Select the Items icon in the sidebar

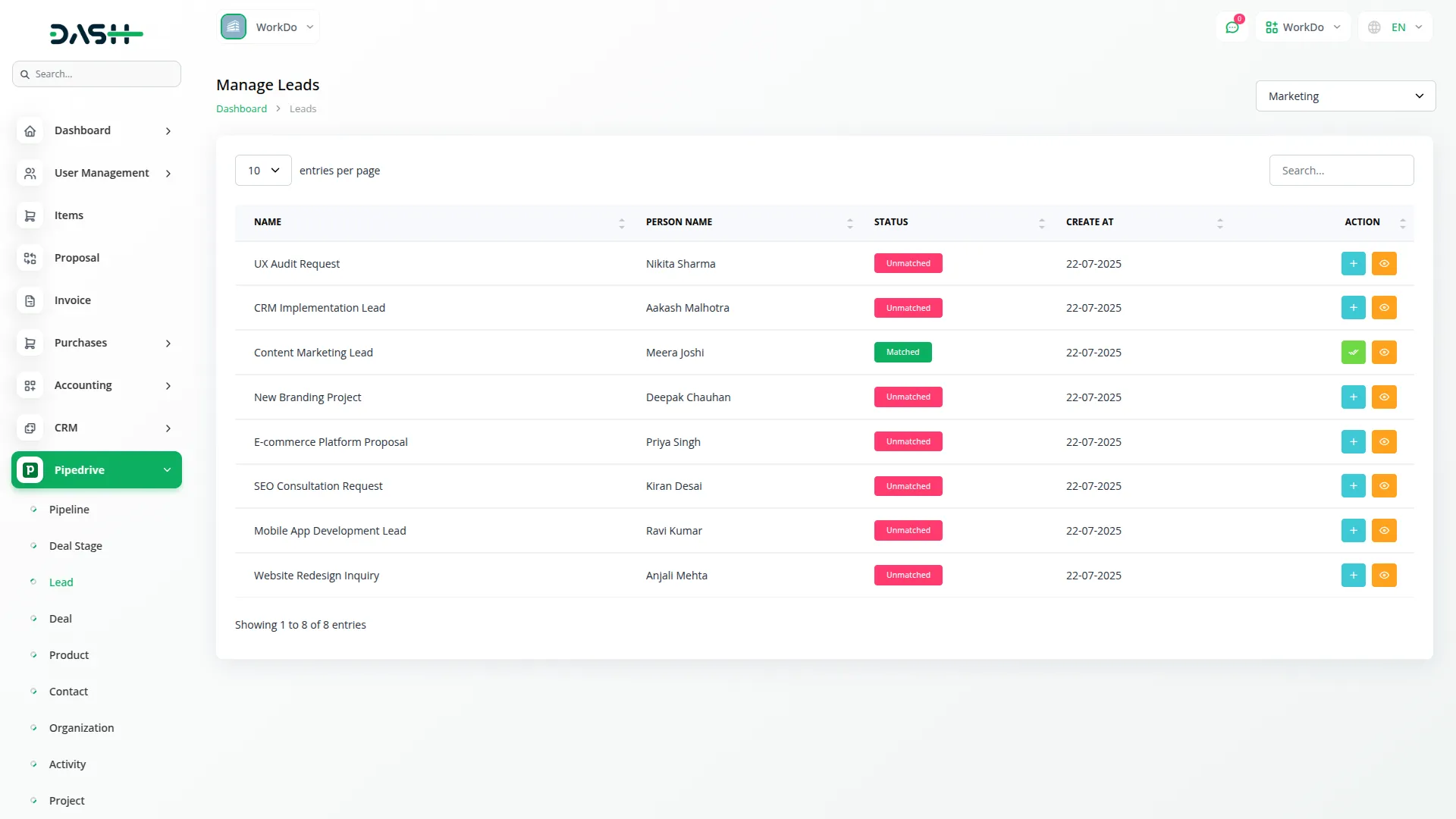click(x=30, y=215)
